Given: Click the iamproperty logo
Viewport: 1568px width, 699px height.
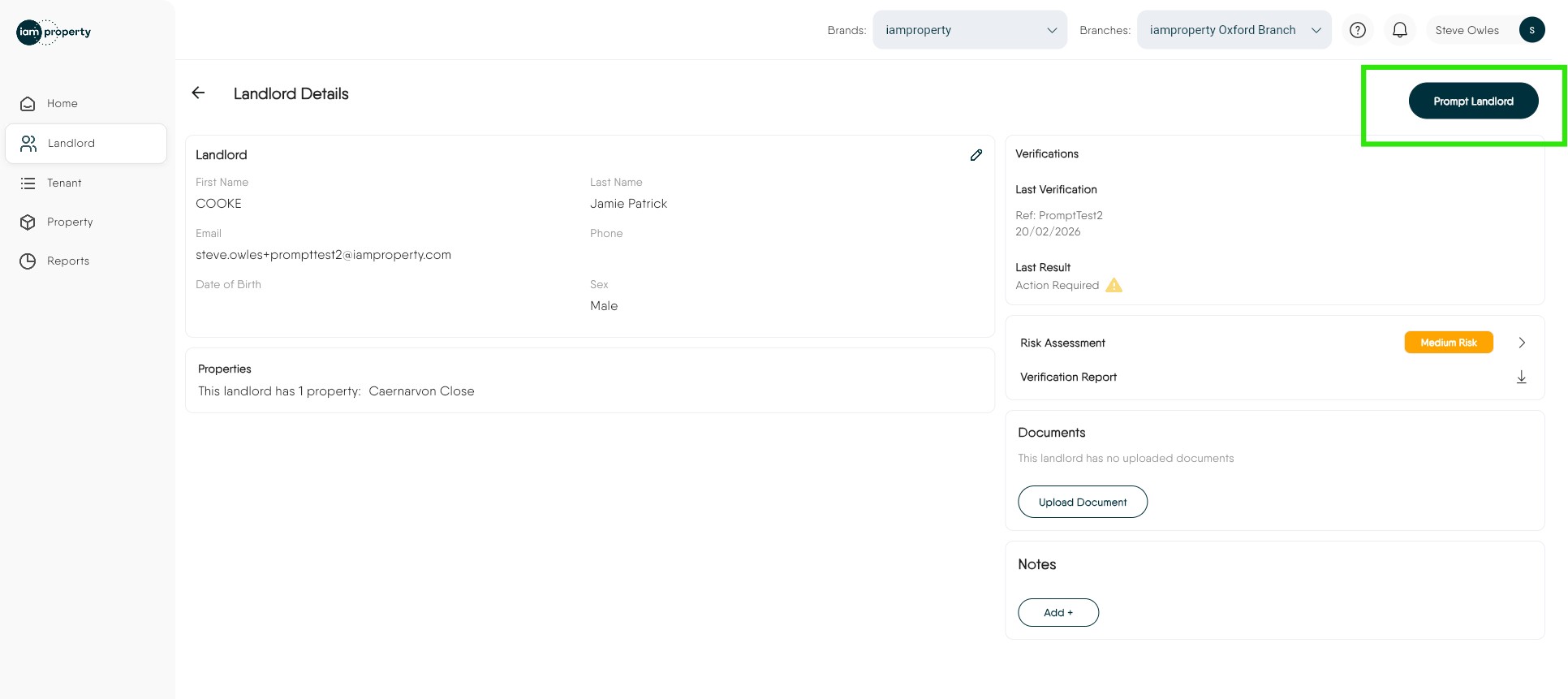Looking at the screenshot, I should coord(54,32).
